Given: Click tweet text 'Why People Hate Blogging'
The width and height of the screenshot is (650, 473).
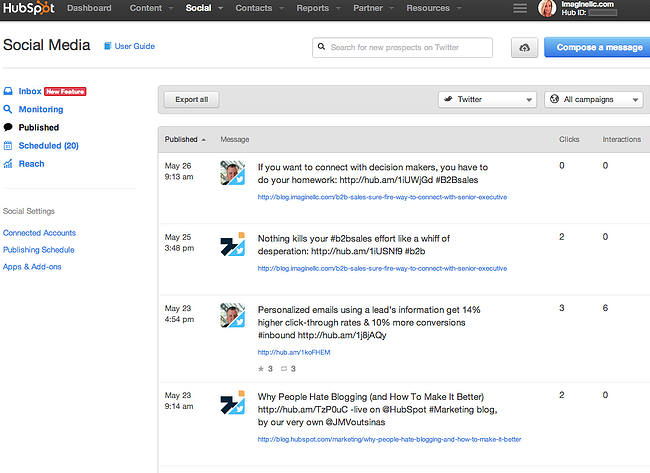Looking at the screenshot, I should click(377, 409).
